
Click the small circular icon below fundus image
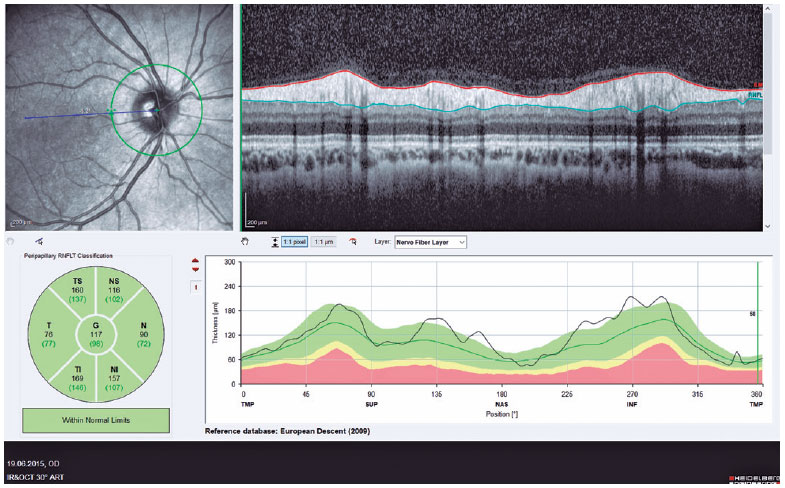pos(10,242)
